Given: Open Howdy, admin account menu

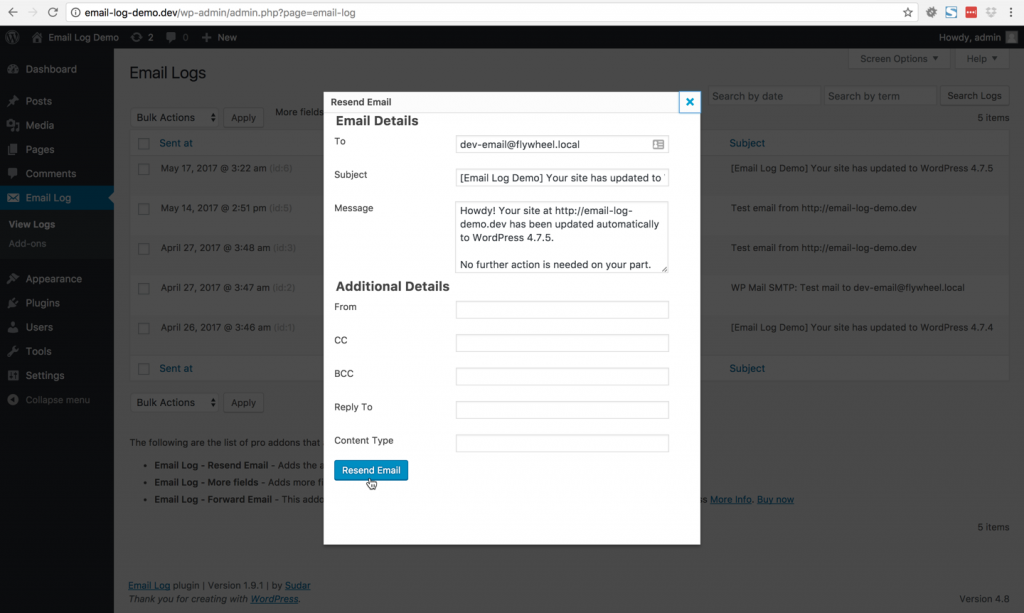Looking at the screenshot, I should (978, 37).
